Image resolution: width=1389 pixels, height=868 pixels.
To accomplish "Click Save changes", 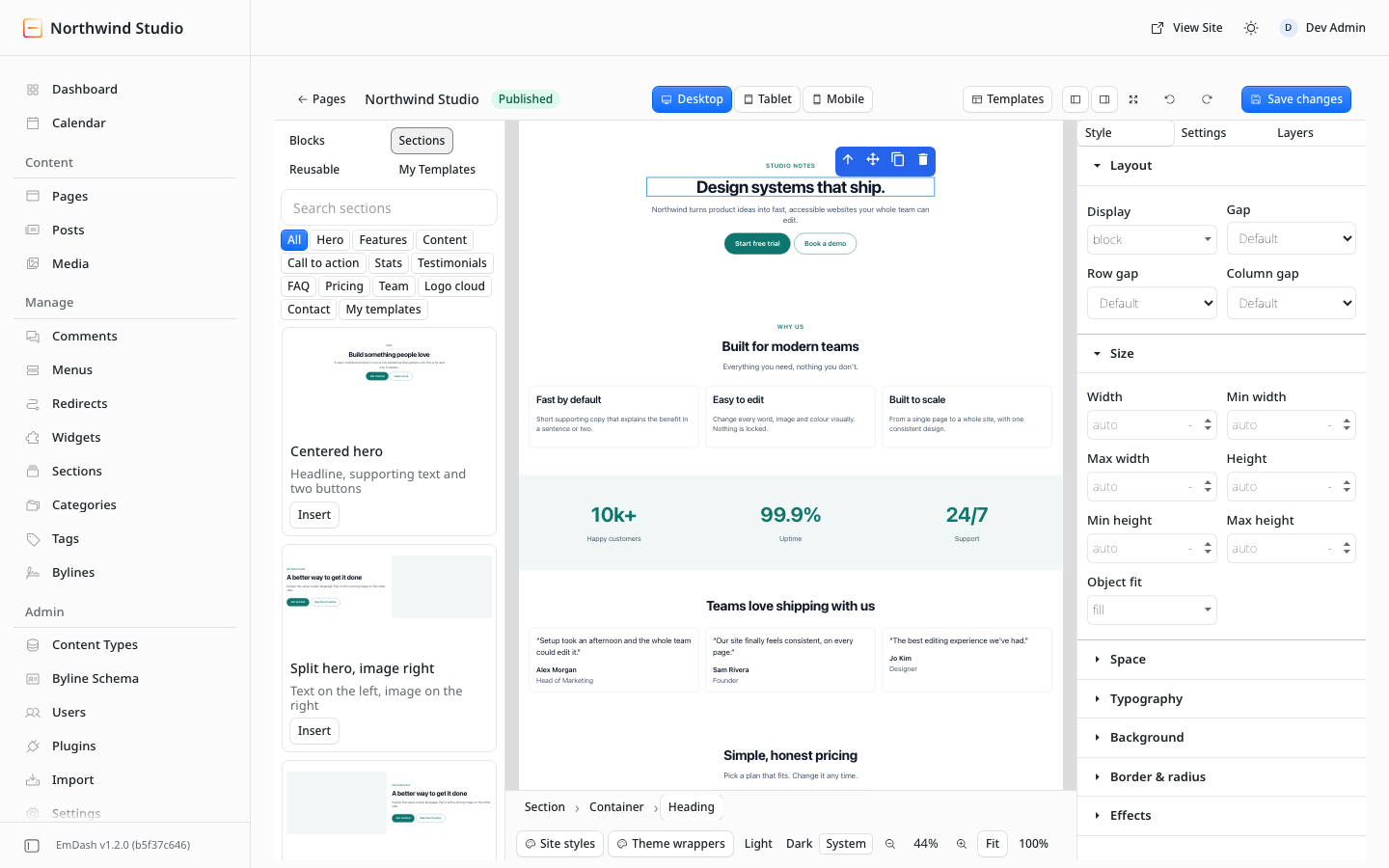I will 1296,99.
